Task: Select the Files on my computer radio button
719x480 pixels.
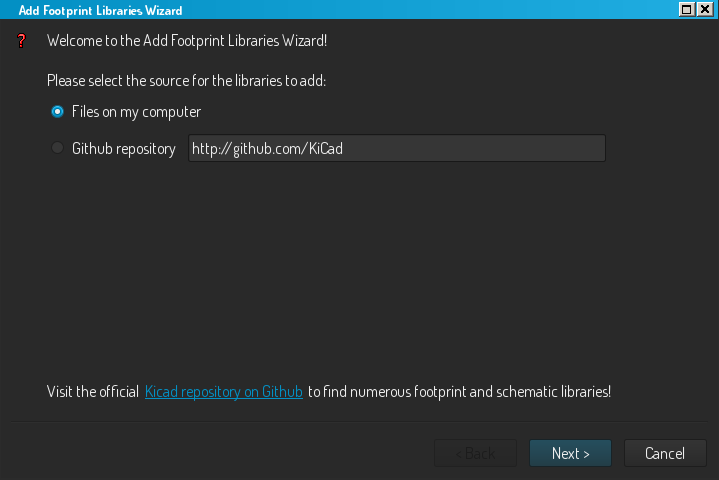Action: 58,112
